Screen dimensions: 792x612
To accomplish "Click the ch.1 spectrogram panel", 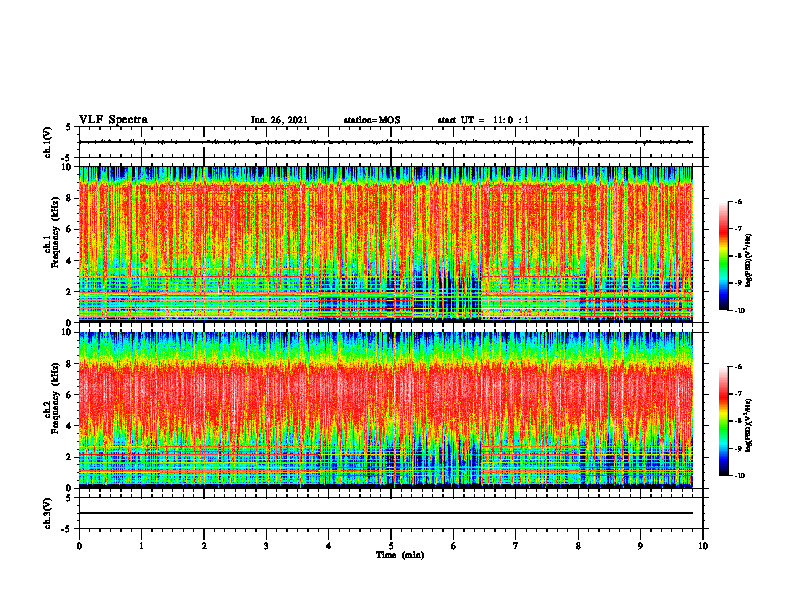I will (385, 244).
